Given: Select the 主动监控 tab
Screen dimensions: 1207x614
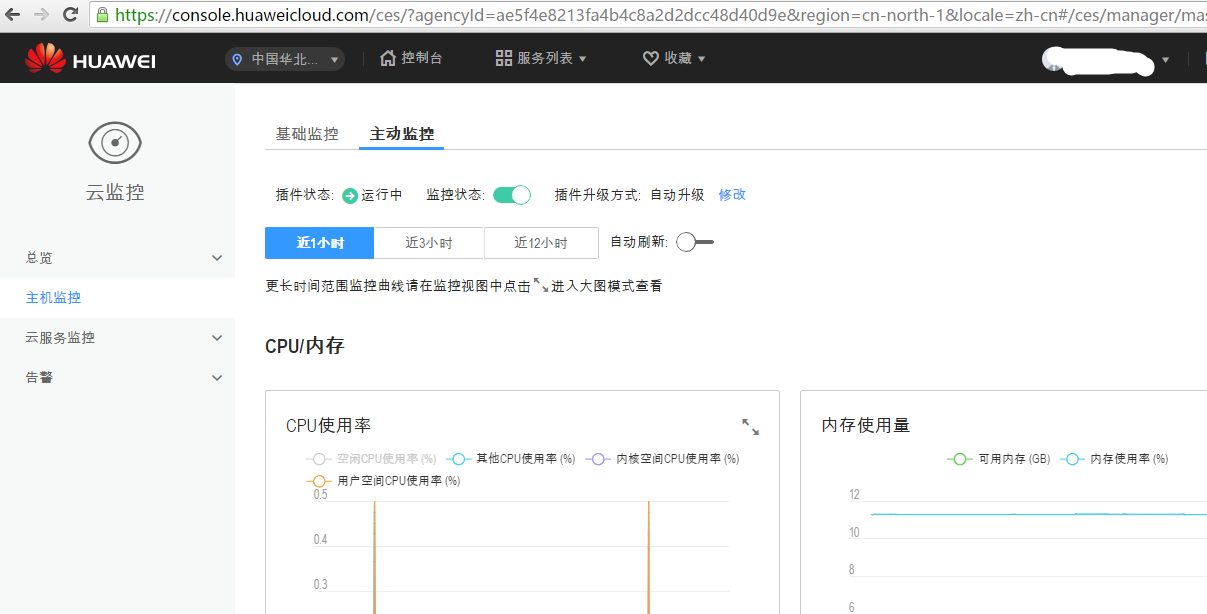Looking at the screenshot, I should [x=402, y=134].
